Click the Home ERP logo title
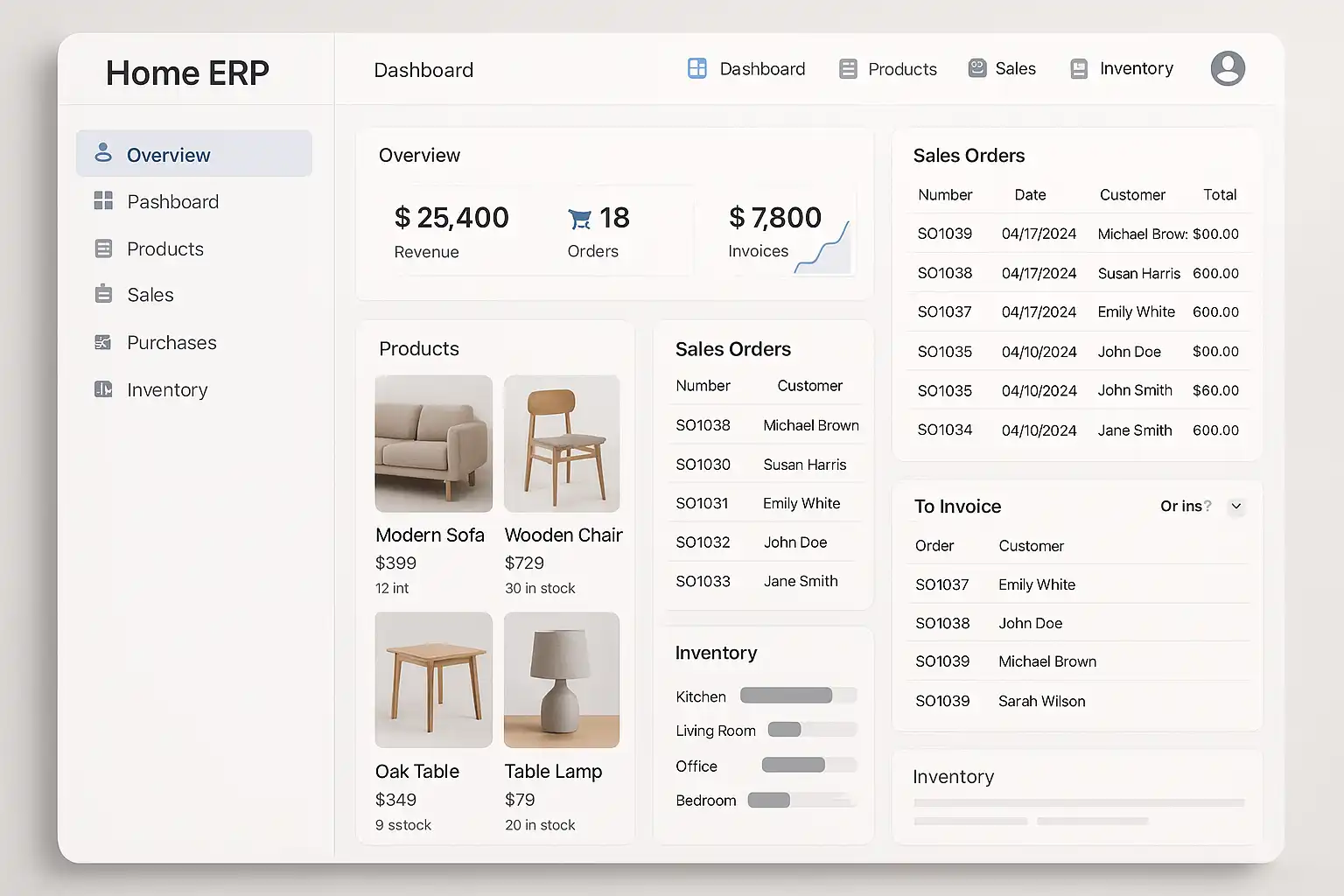Screen dimensions: 1344x896 [187, 73]
